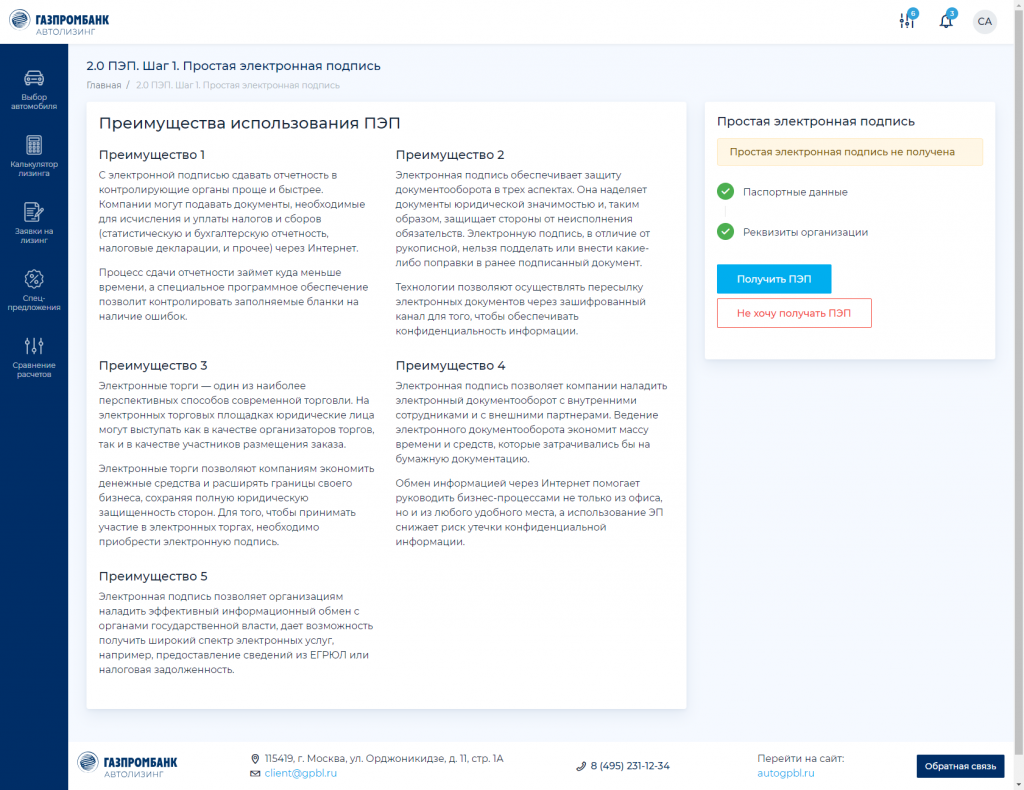Open the Выбор автомобиля car icon
Image resolution: width=1024 pixels, height=790 pixels.
34,78
